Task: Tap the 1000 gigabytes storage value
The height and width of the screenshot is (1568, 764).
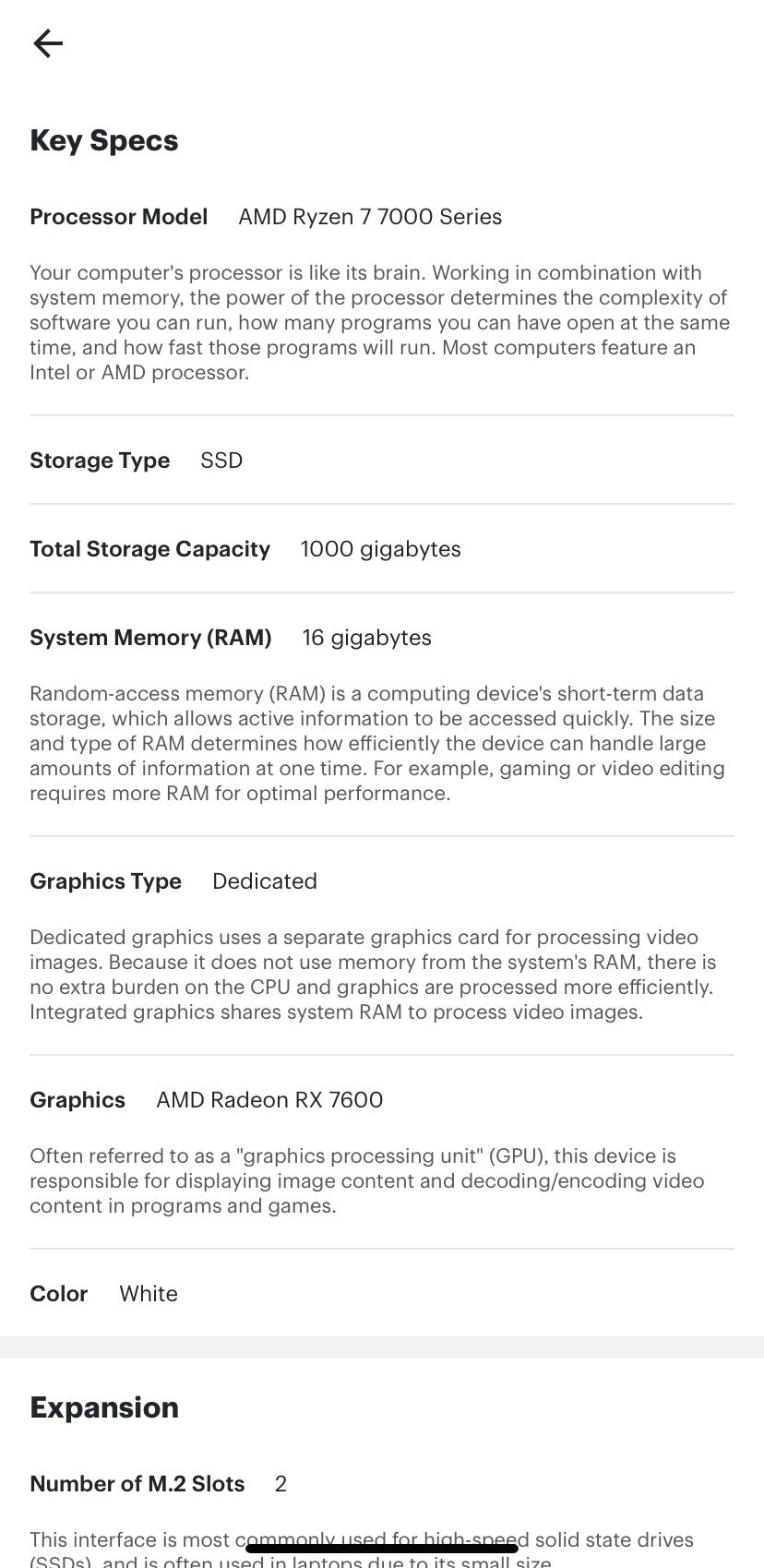Action: [x=380, y=549]
